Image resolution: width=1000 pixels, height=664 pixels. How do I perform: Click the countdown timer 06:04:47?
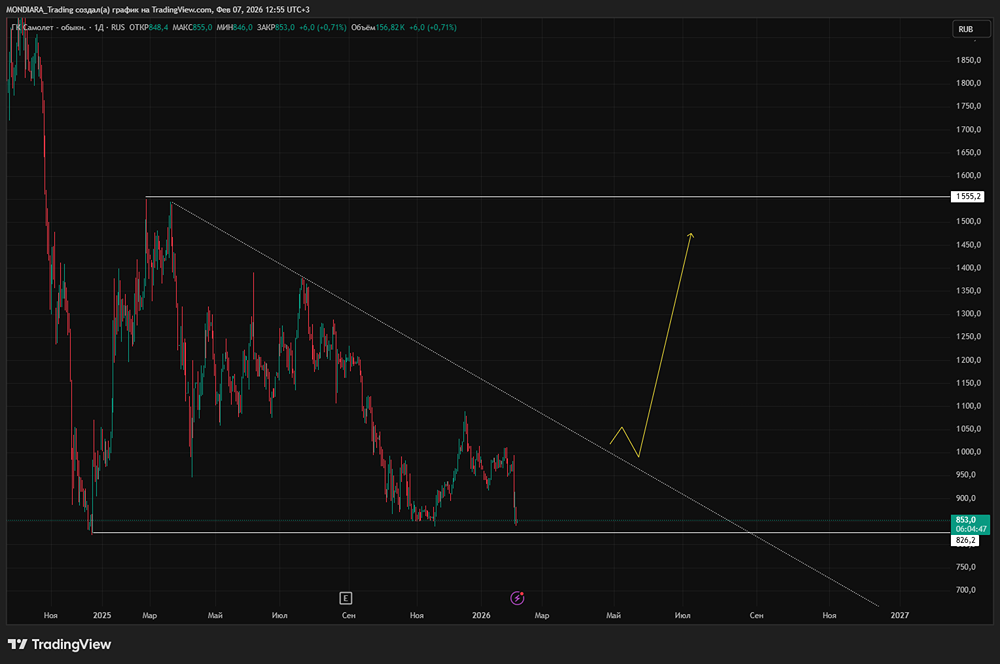pos(971,529)
